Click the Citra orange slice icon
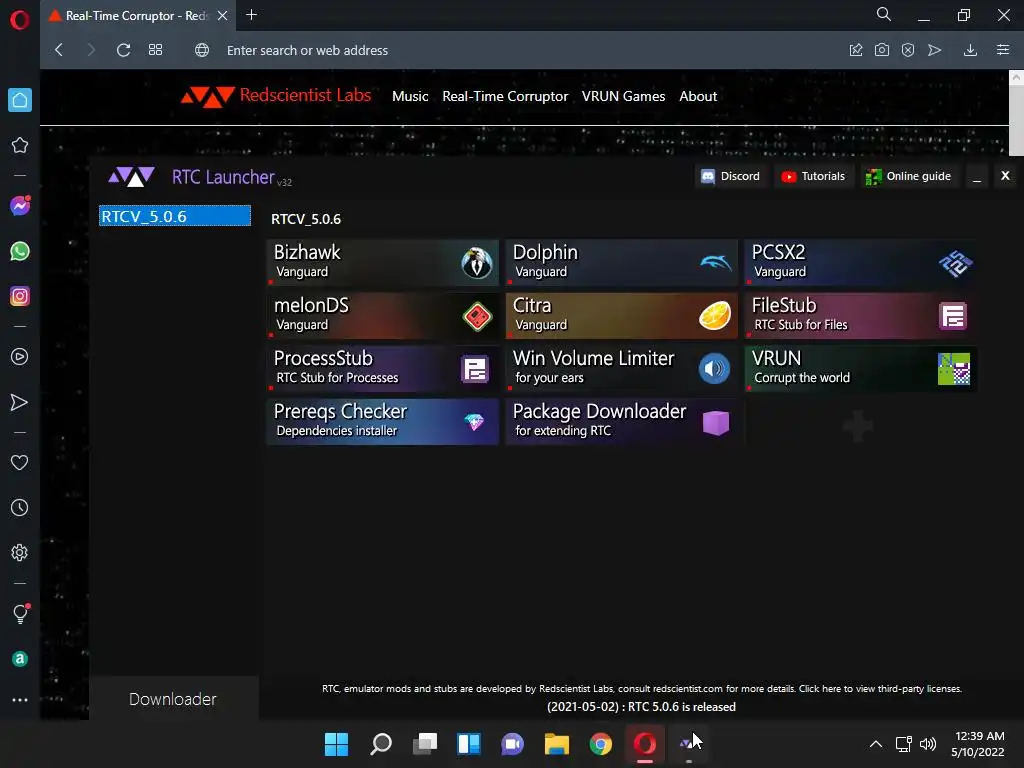This screenshot has height=768, width=1024. (x=715, y=316)
